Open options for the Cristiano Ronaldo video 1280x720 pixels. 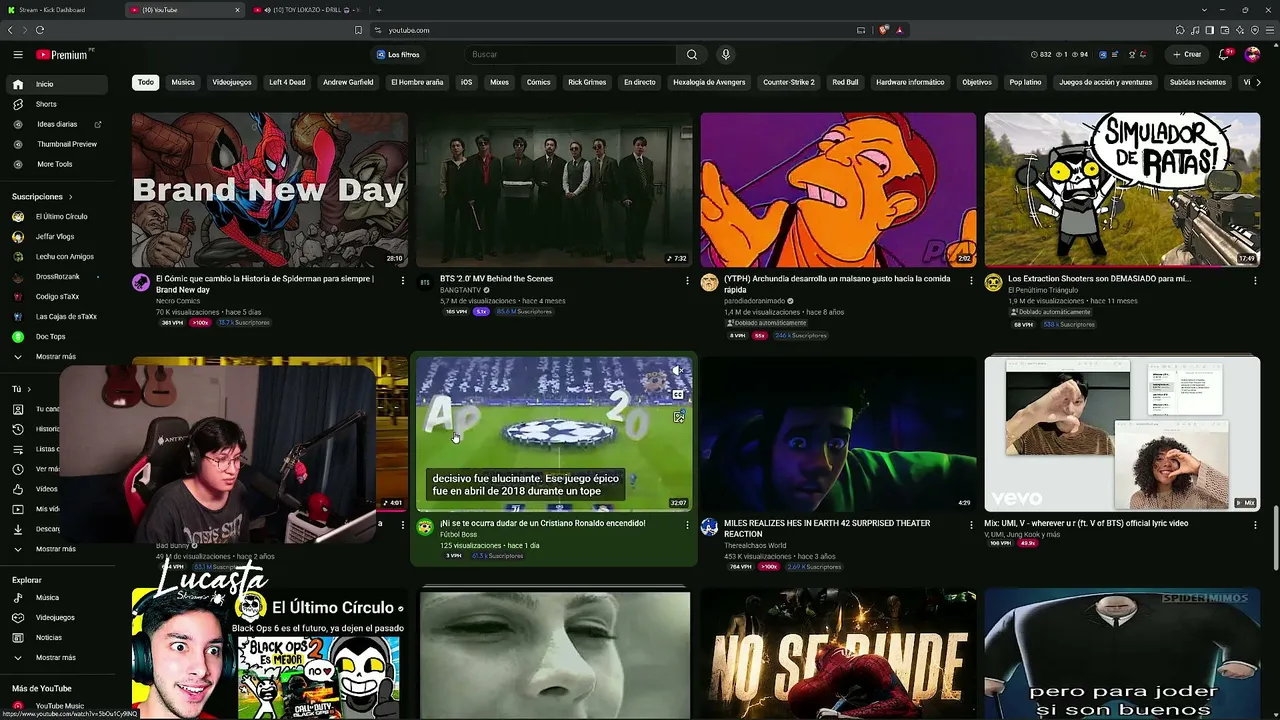point(687,525)
